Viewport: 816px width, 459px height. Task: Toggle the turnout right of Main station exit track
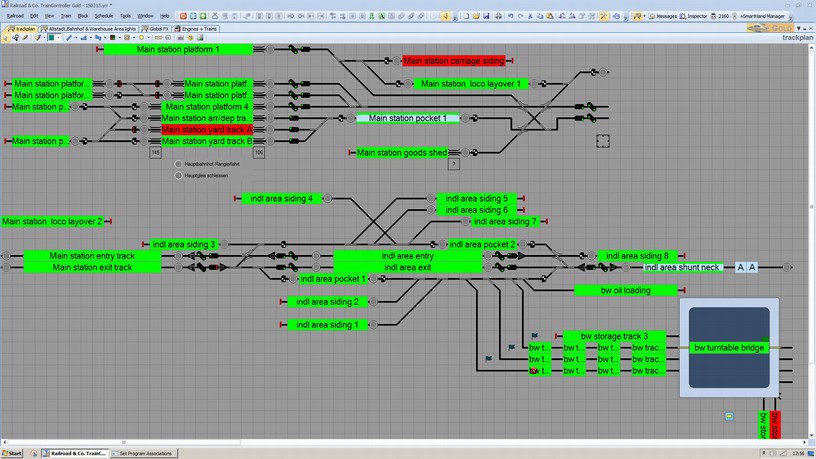[201, 267]
